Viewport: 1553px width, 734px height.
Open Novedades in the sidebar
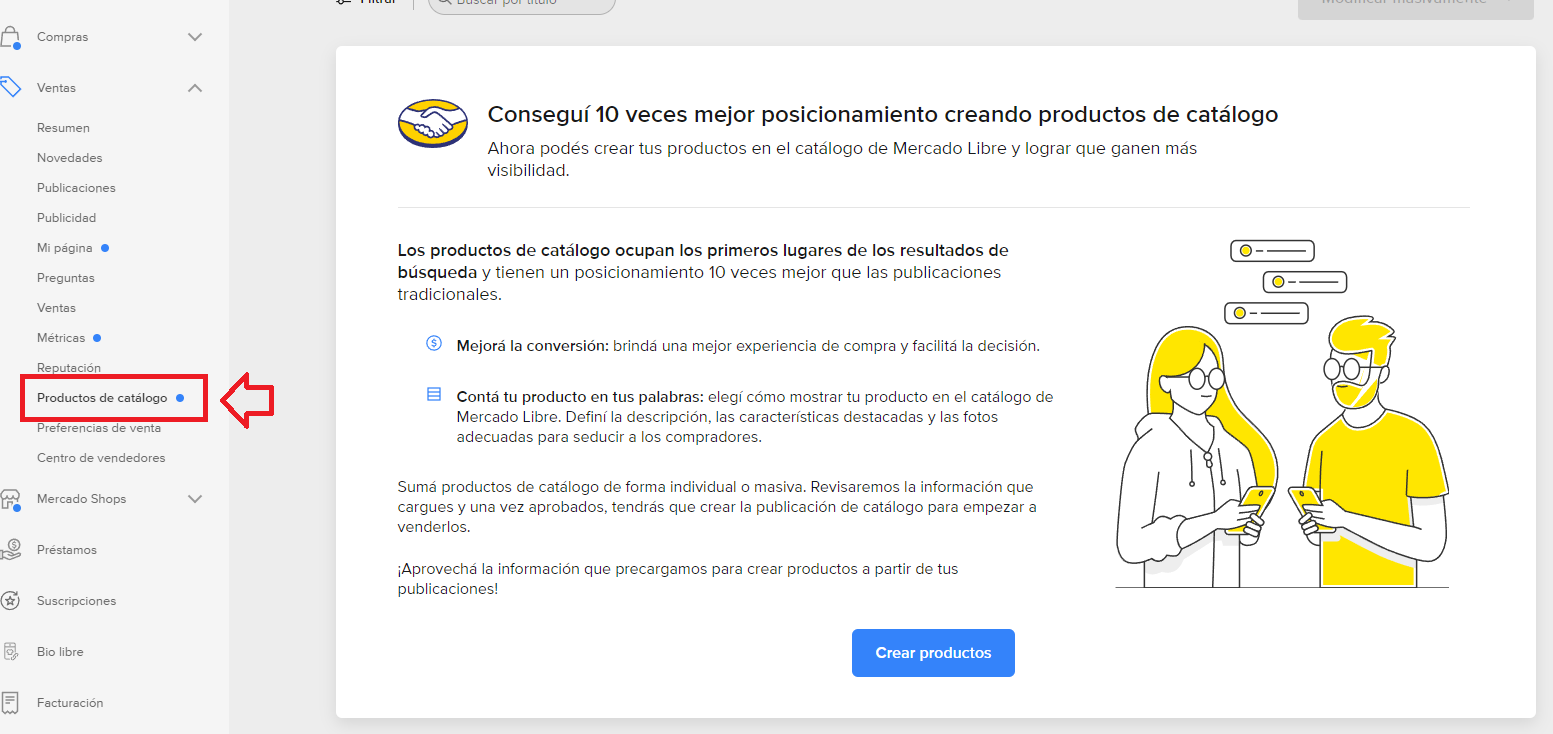coord(69,158)
